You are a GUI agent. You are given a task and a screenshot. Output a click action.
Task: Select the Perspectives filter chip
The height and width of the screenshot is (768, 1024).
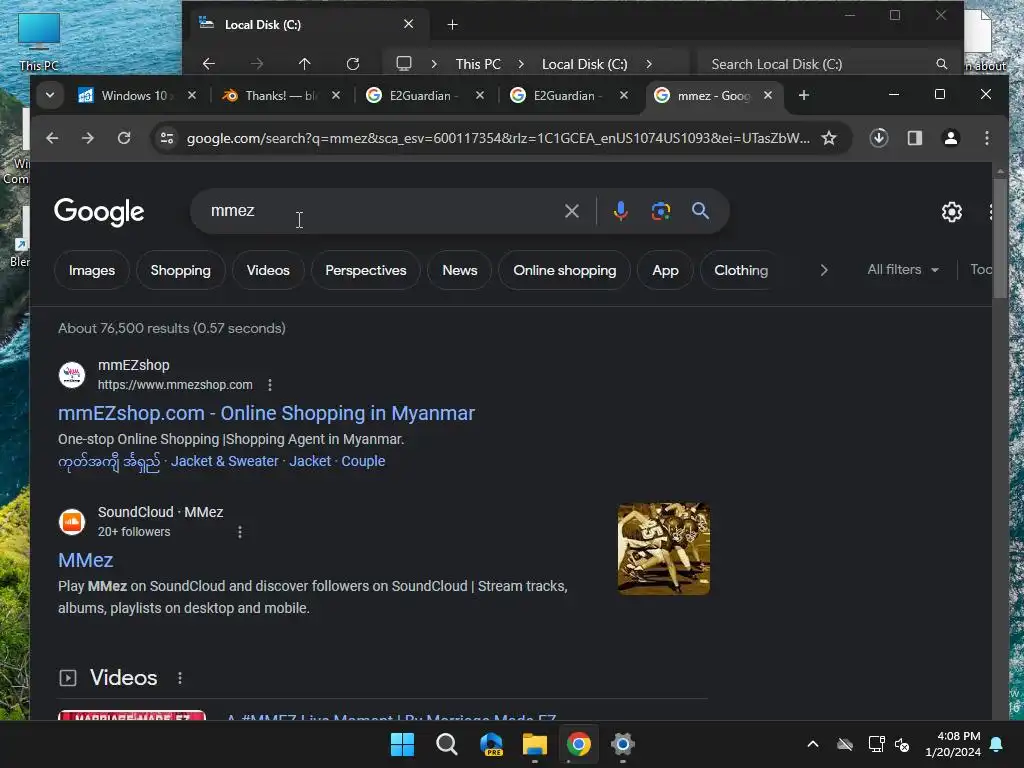coord(365,270)
